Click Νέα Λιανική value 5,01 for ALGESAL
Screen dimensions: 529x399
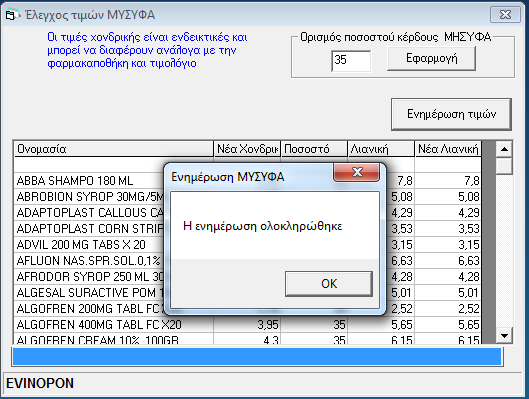point(448,293)
